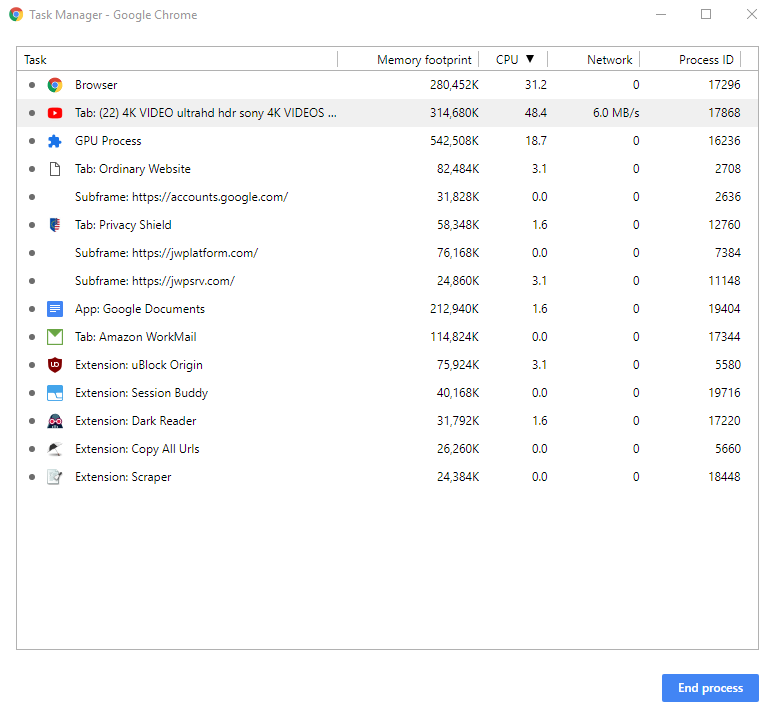Select the Browser task row
This screenshot has width=774, height=718.
tap(387, 85)
